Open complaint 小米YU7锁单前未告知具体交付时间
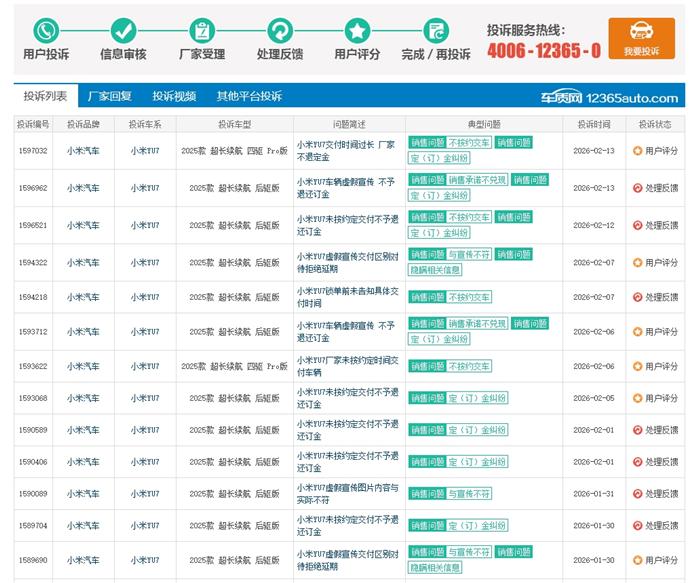The height and width of the screenshot is (583, 700). pyautogui.click(x=346, y=297)
